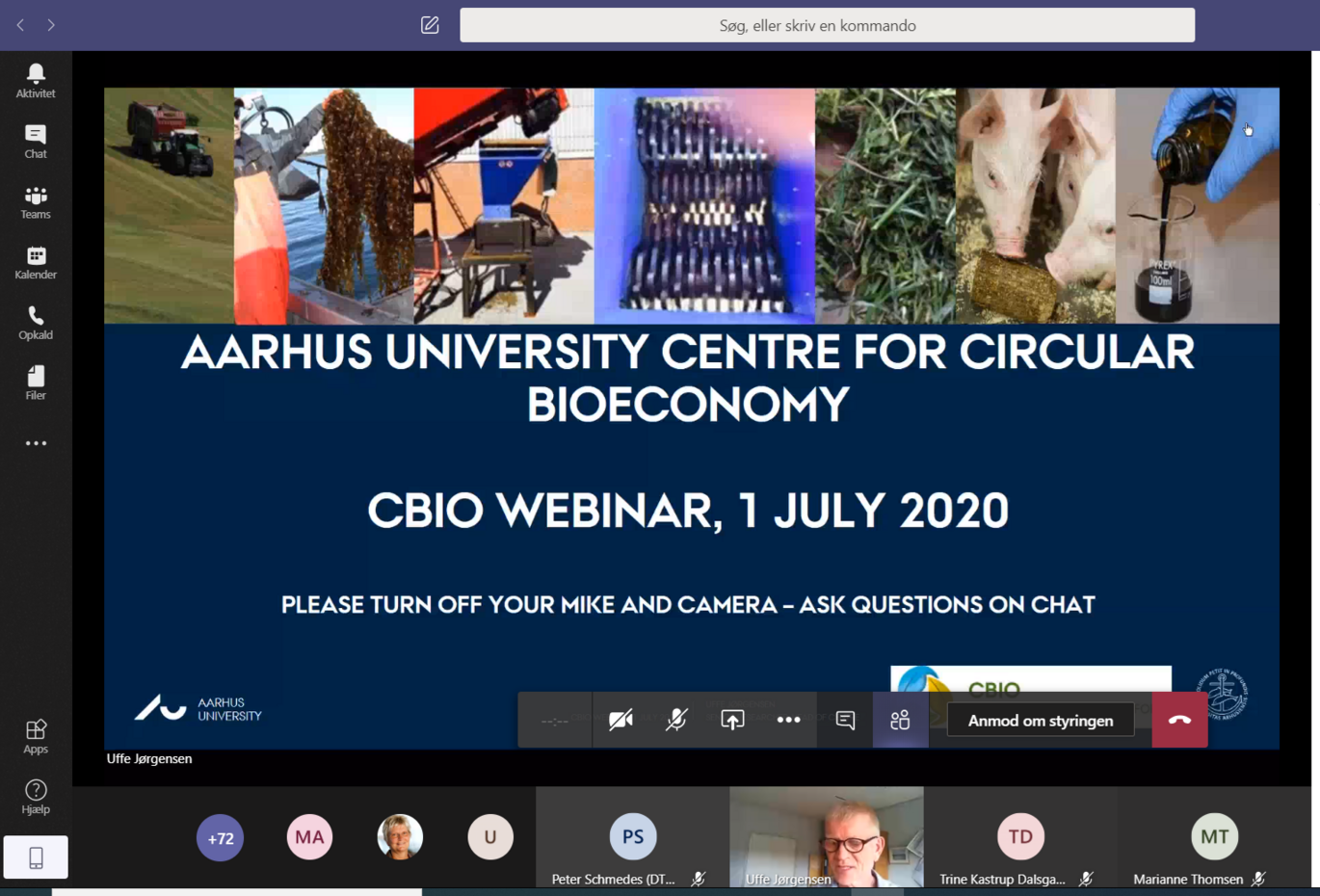Open the Chat section in sidebar
The height and width of the screenshot is (896, 1320).
(36, 142)
